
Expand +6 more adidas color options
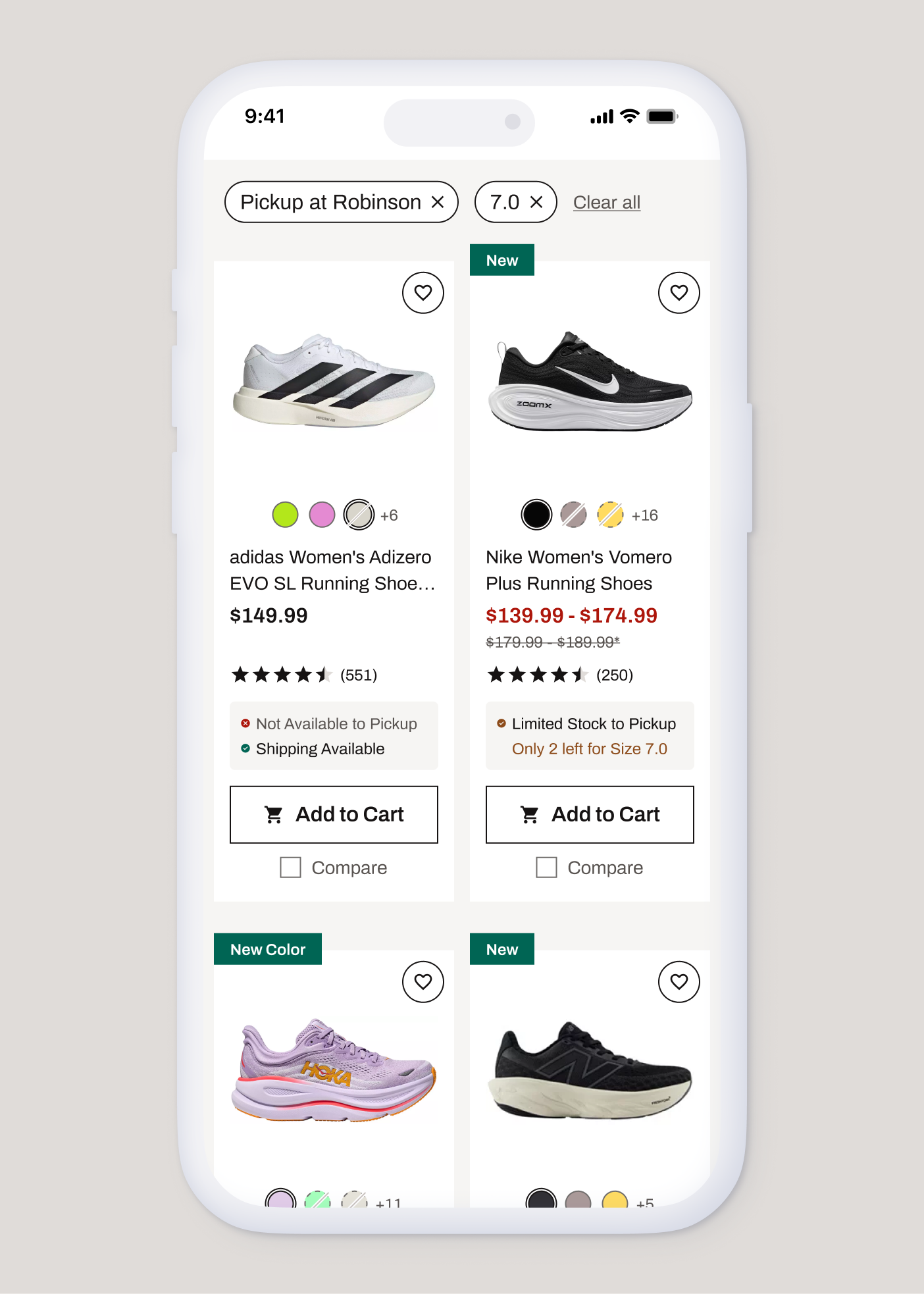389,515
